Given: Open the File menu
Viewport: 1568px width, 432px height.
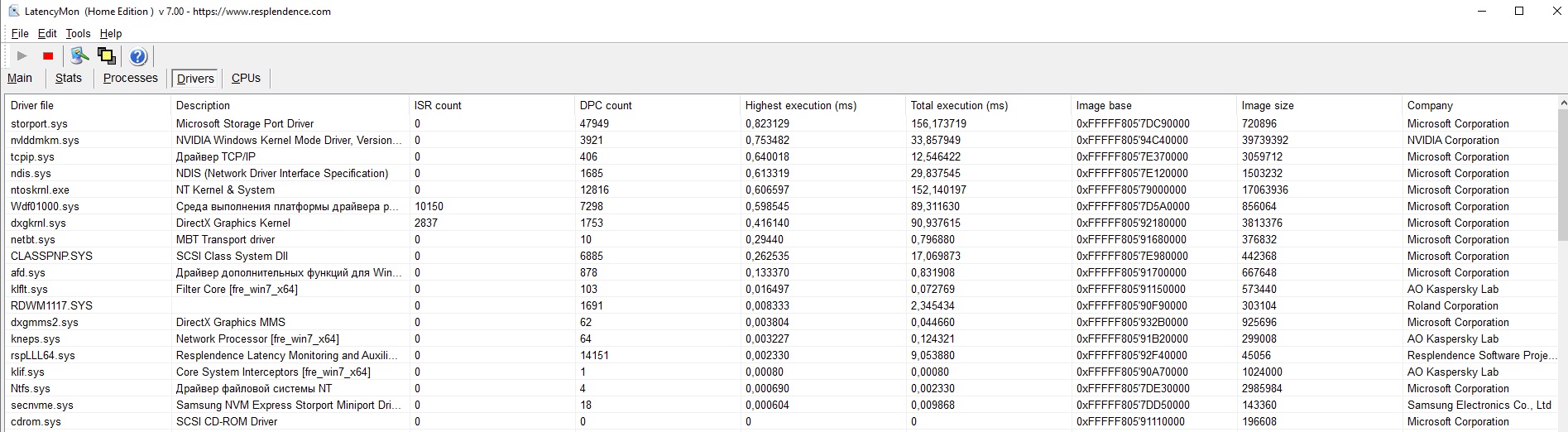Looking at the screenshot, I should (x=20, y=34).
